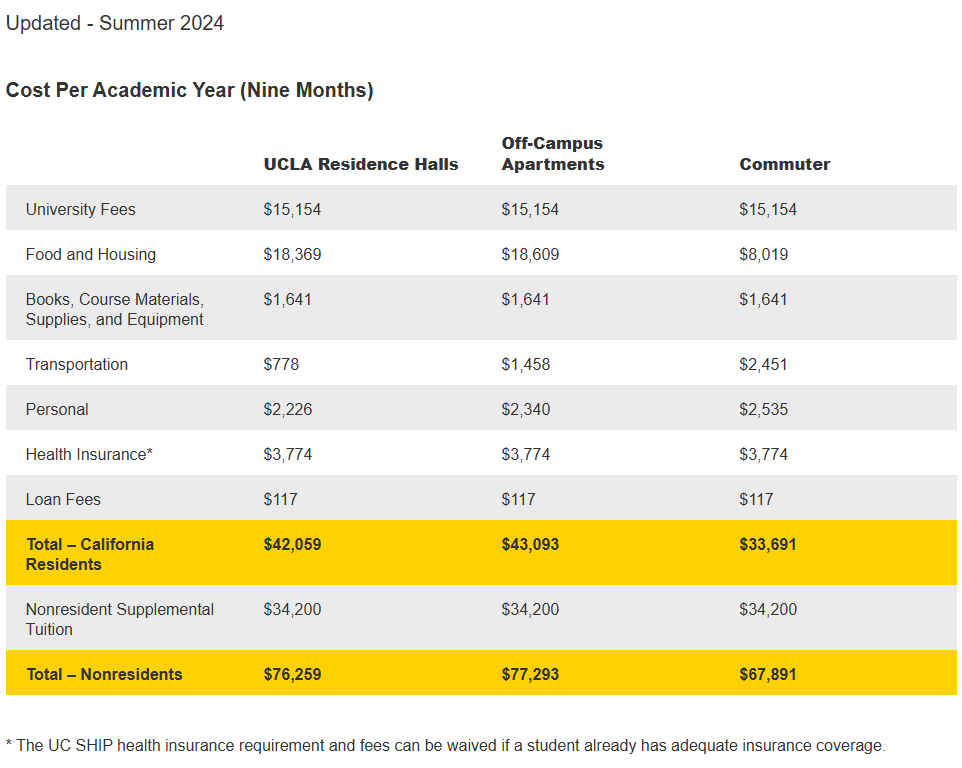Click Books value under Off-Campus Apartments column
This screenshot has width=962, height=768.
click(525, 300)
